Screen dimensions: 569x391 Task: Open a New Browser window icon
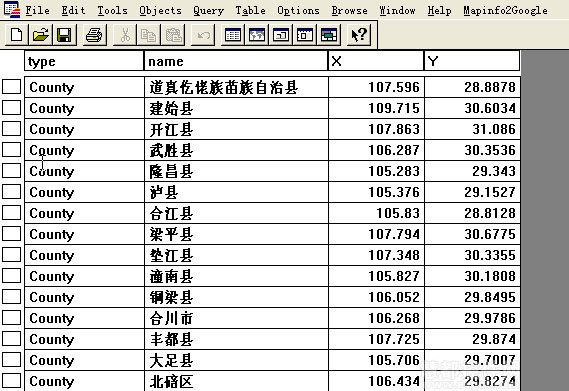[x=233, y=35]
